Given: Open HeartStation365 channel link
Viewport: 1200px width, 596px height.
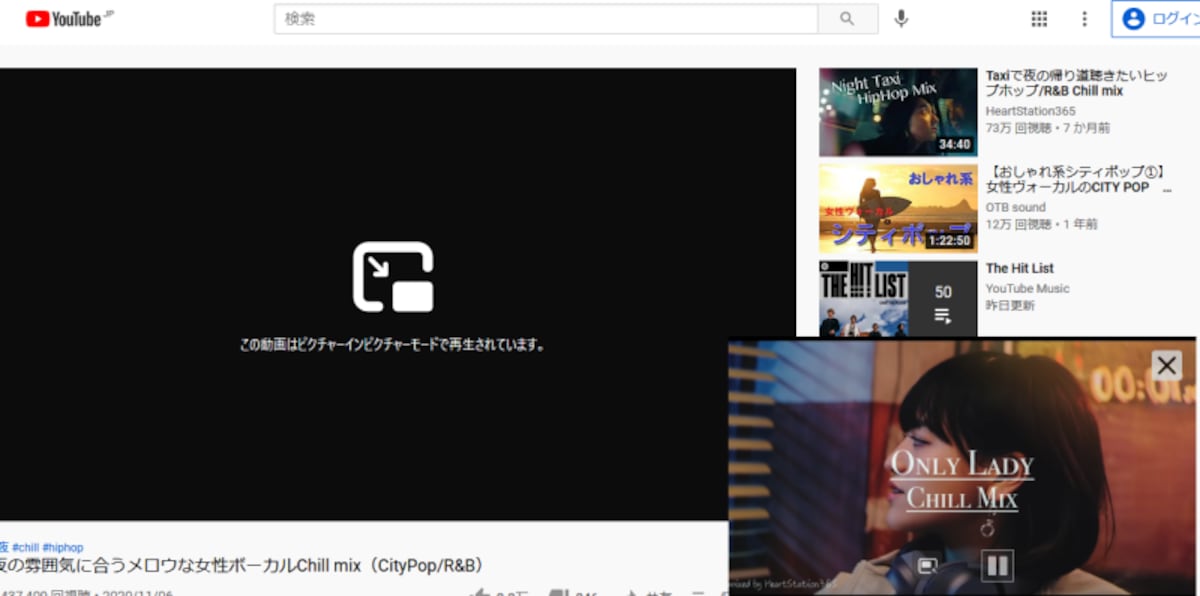Looking at the screenshot, I should 1032,111.
